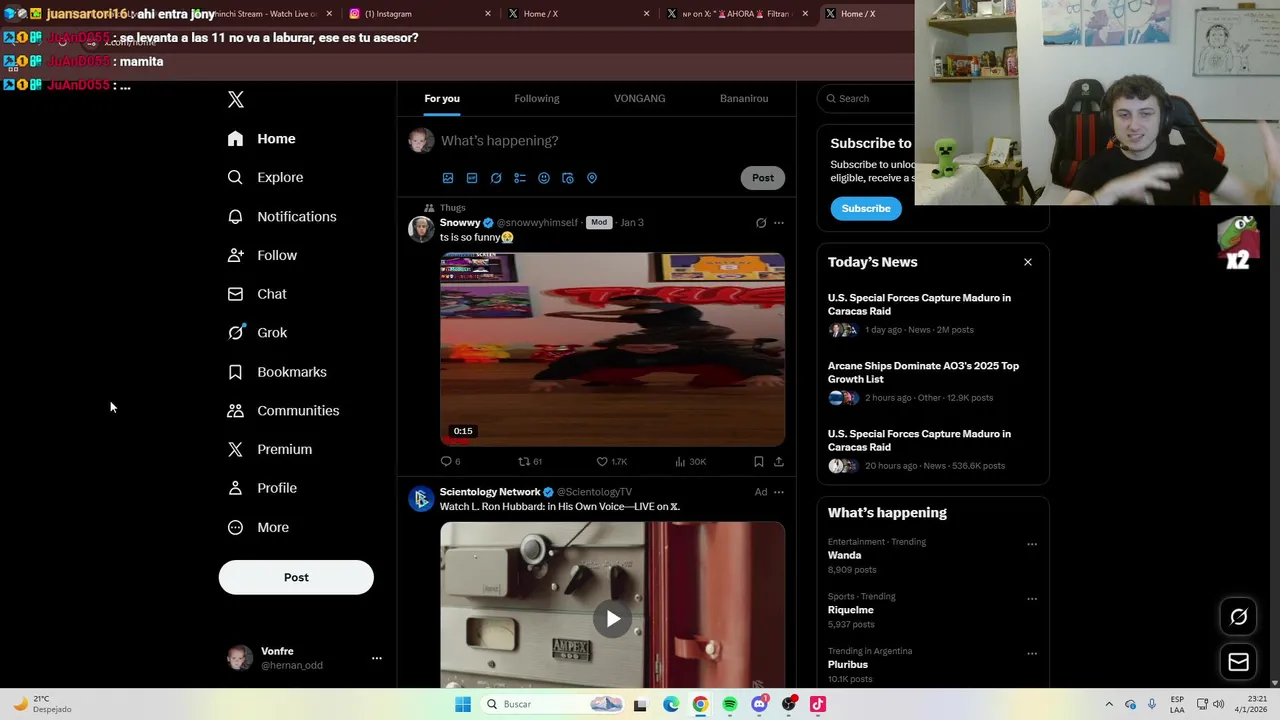Click the Communities people icon
Screen dimensions: 1280x720
click(235, 411)
